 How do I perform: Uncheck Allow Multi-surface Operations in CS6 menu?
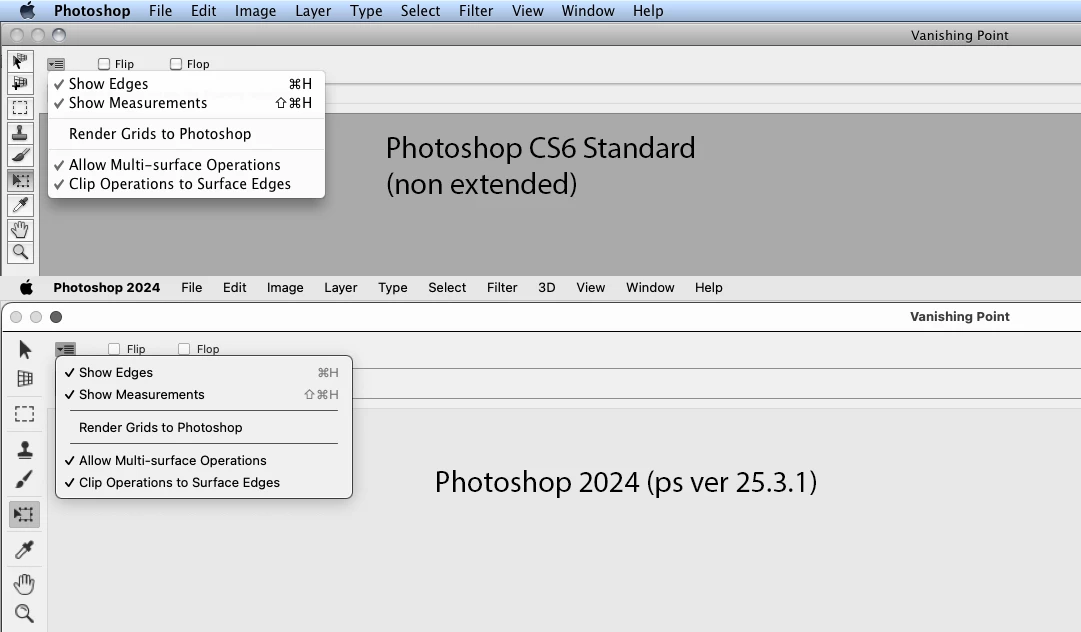point(186,165)
